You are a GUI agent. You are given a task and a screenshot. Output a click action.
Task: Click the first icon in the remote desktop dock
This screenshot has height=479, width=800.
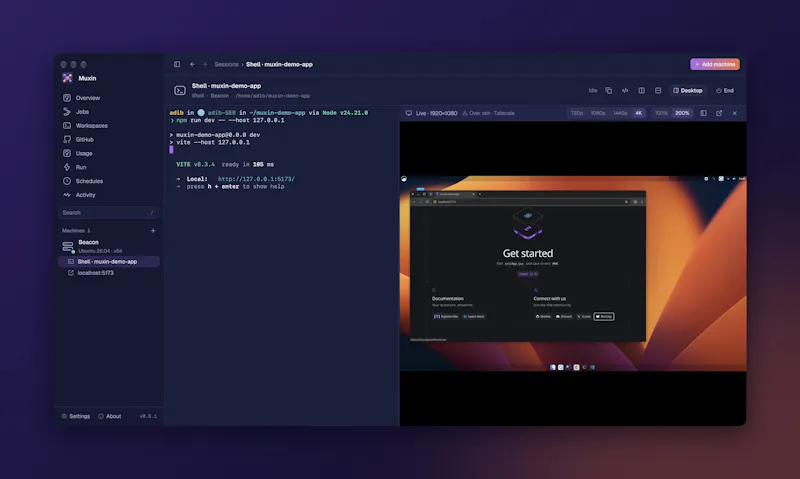tap(553, 367)
